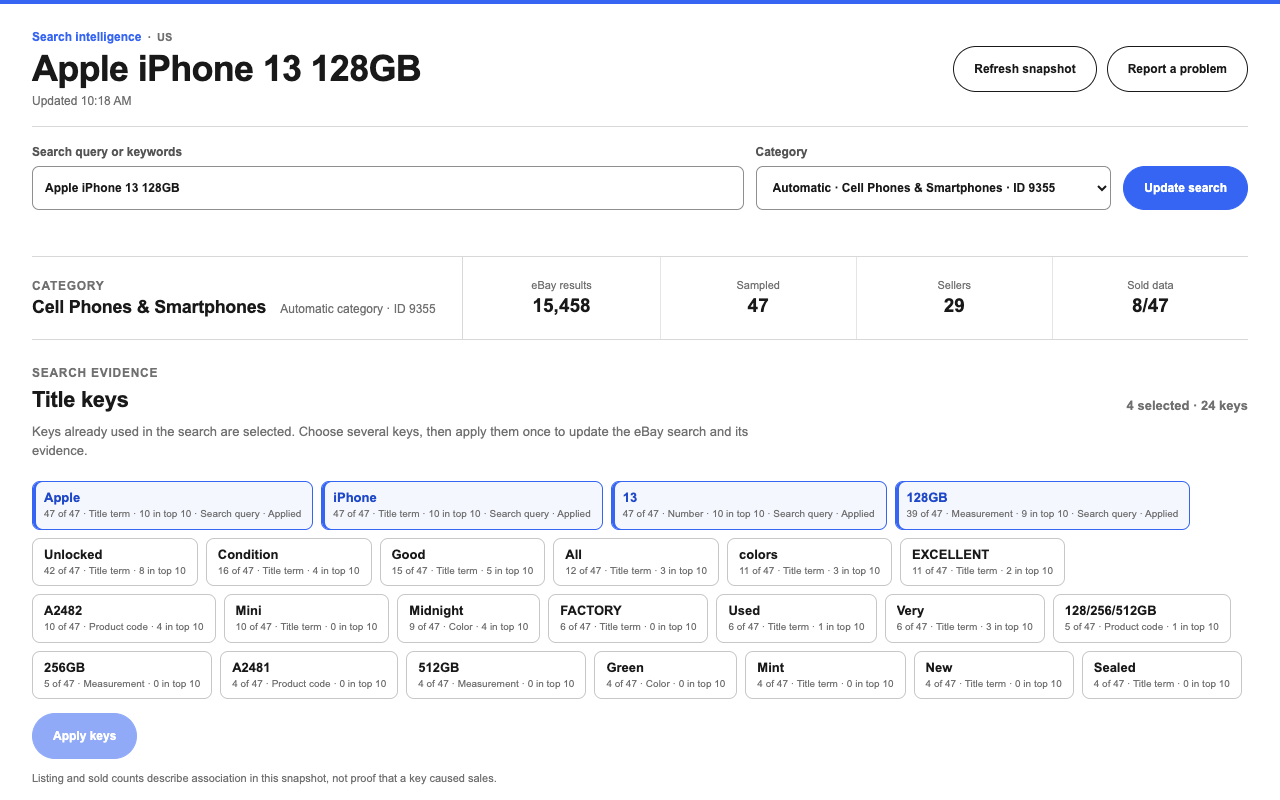Select the Used title key
This screenshot has width=1280, height=800.
pos(796,618)
